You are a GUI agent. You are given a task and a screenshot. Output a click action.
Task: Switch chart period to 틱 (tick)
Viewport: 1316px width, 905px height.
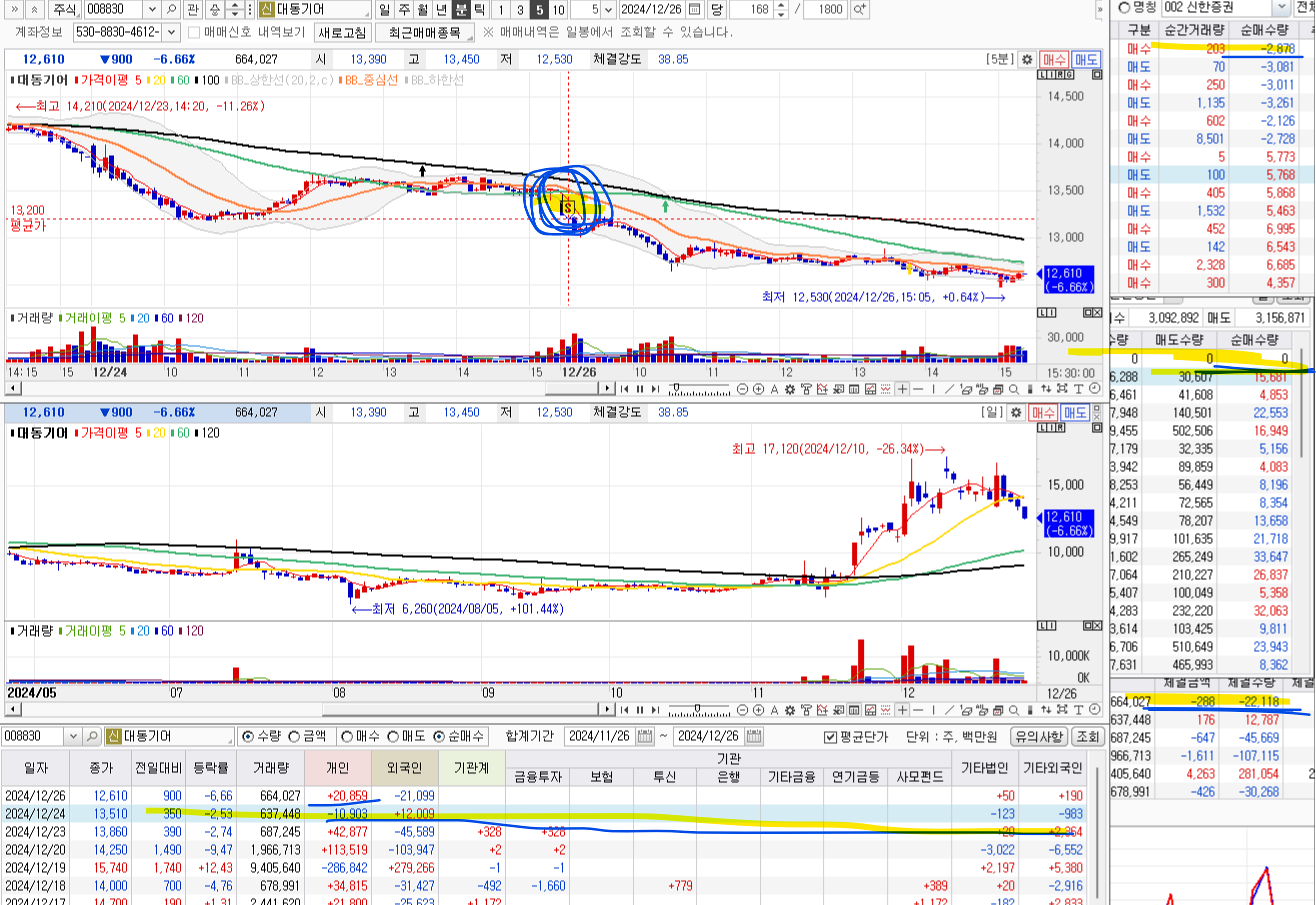pyautogui.click(x=479, y=9)
